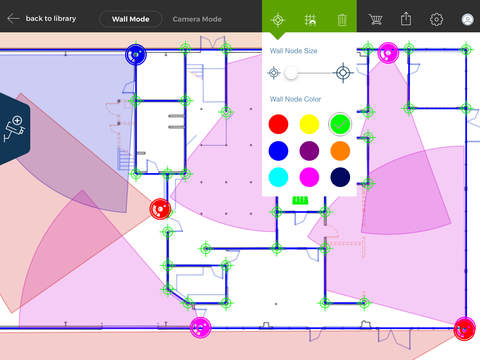Choose purple wall node color
This screenshot has height=360, width=480.
click(309, 151)
